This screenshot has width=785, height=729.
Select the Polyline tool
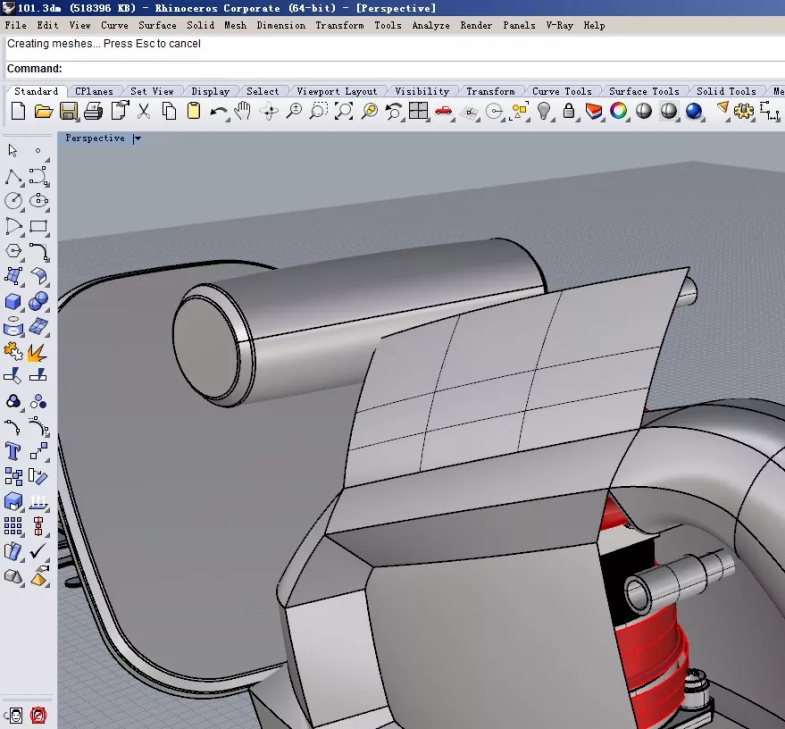[13, 177]
